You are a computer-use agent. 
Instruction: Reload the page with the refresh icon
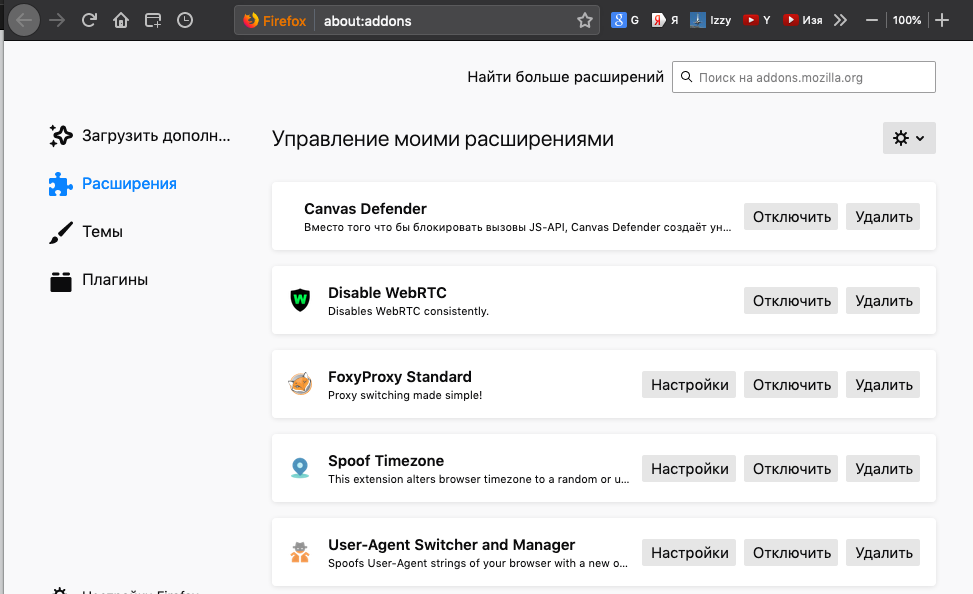pyautogui.click(x=89, y=20)
